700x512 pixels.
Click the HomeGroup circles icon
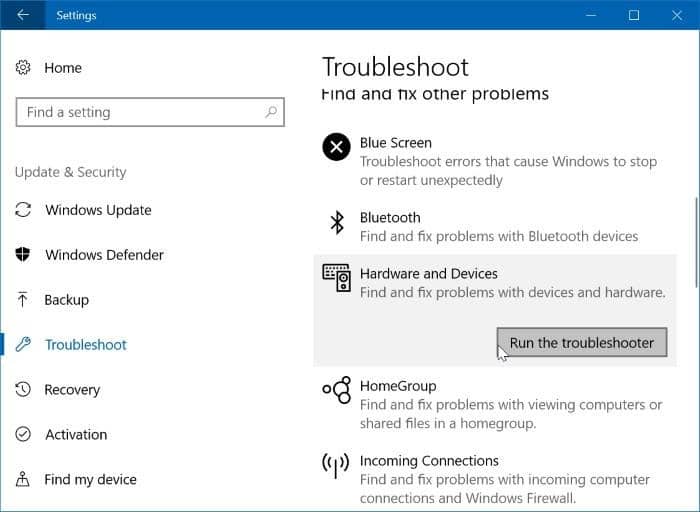pyautogui.click(x=337, y=390)
